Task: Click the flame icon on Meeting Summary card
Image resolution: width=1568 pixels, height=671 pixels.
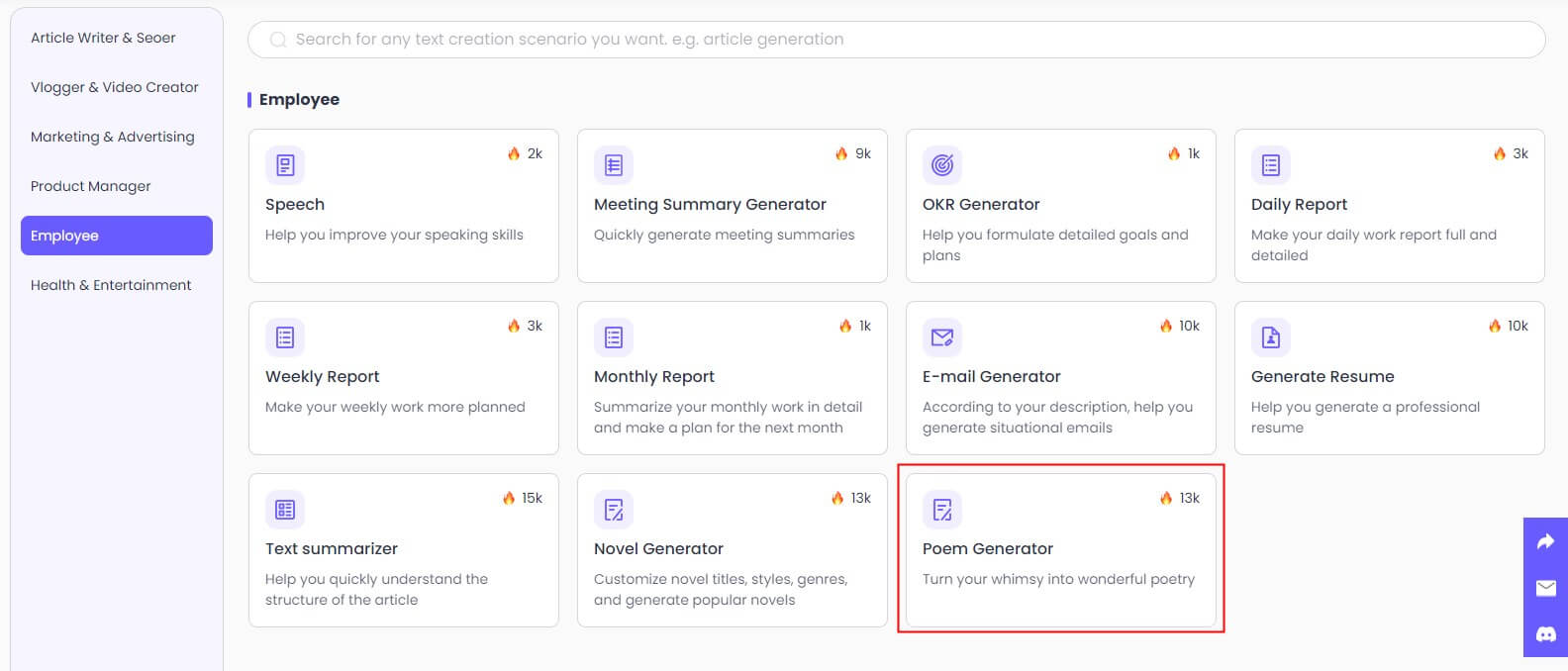Action: [x=841, y=153]
